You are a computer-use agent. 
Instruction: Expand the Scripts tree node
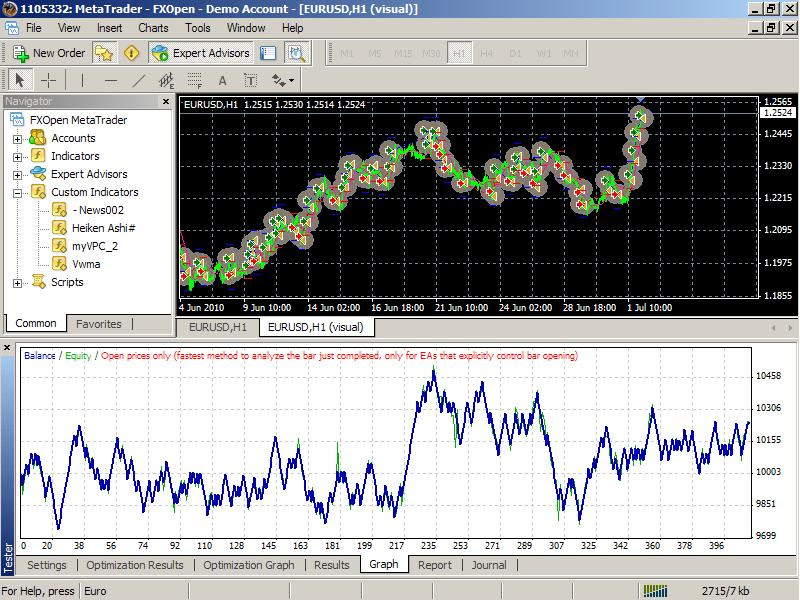click(17, 283)
